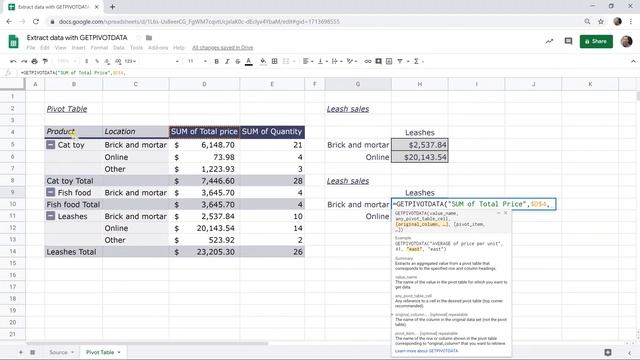Open the Tools menu
The image size is (640, 360).
(136, 48)
